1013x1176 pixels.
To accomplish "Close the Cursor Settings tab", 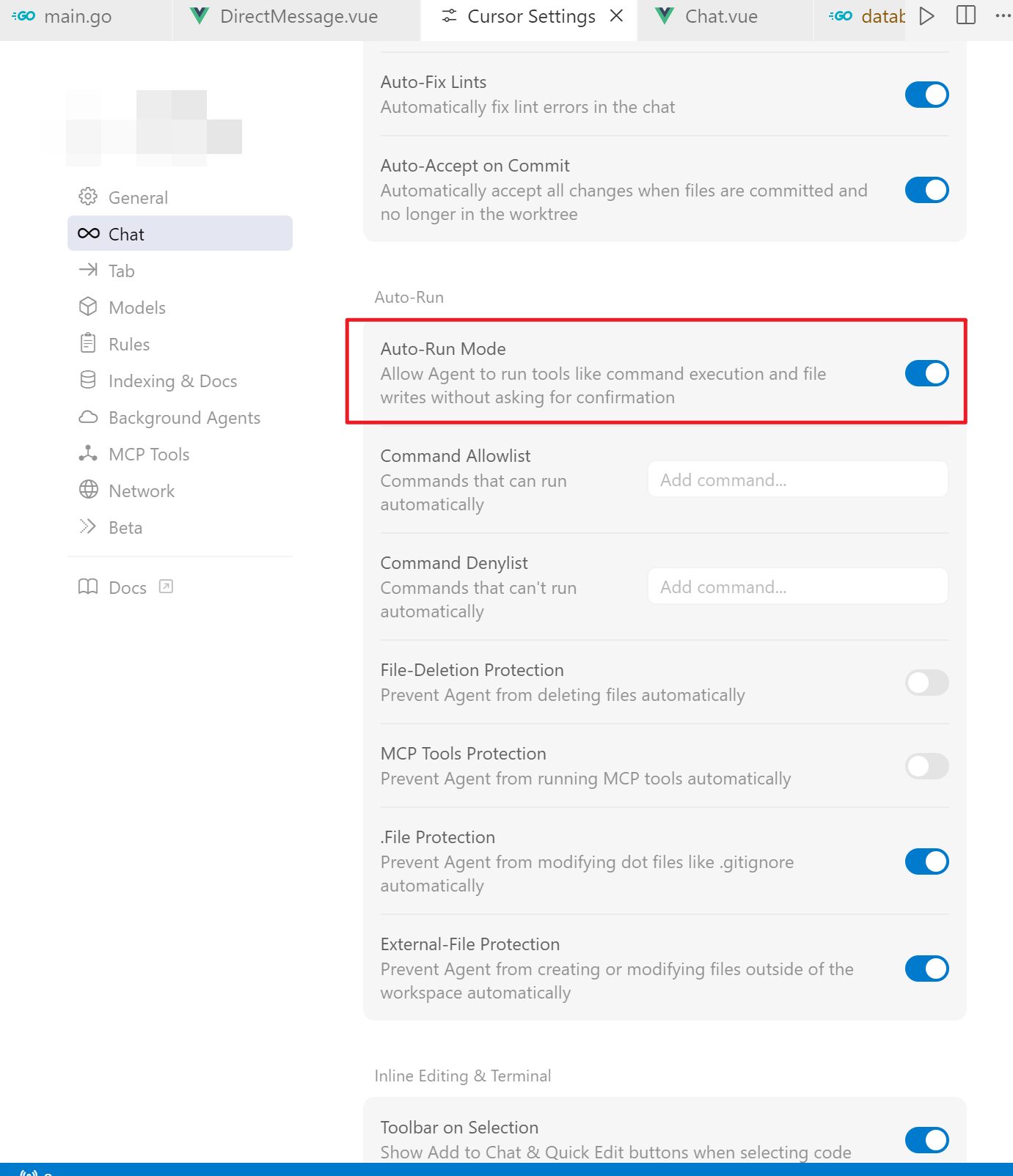I will click(617, 15).
